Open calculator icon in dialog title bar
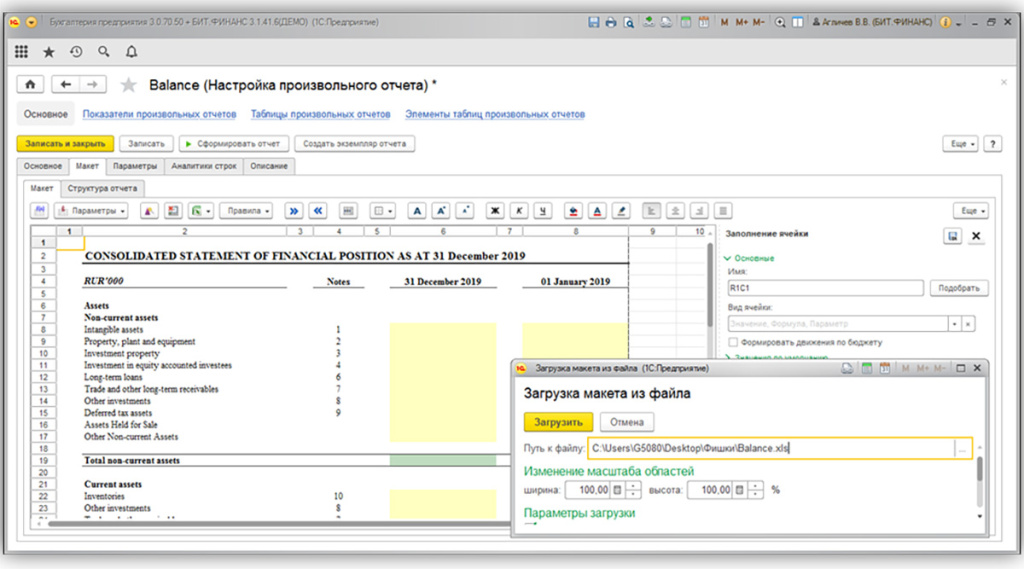Image resolution: width=1024 pixels, height=569 pixels. click(x=867, y=369)
